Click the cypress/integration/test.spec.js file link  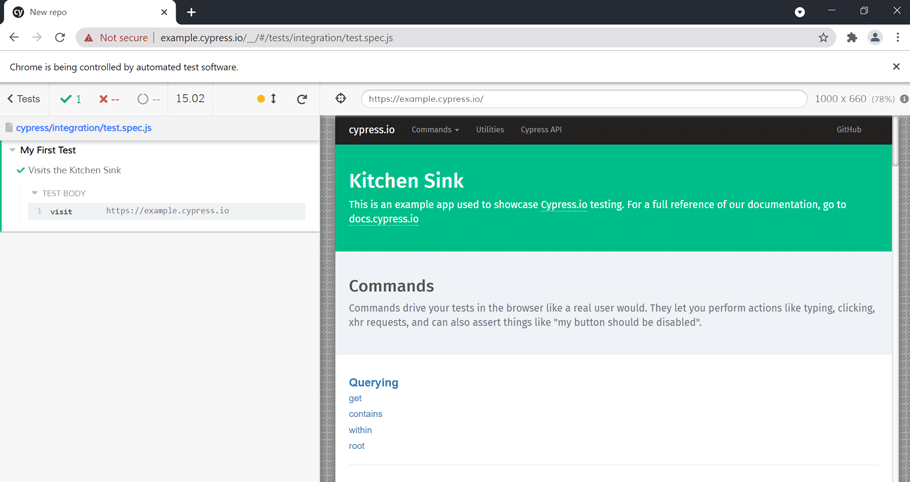coord(84,128)
